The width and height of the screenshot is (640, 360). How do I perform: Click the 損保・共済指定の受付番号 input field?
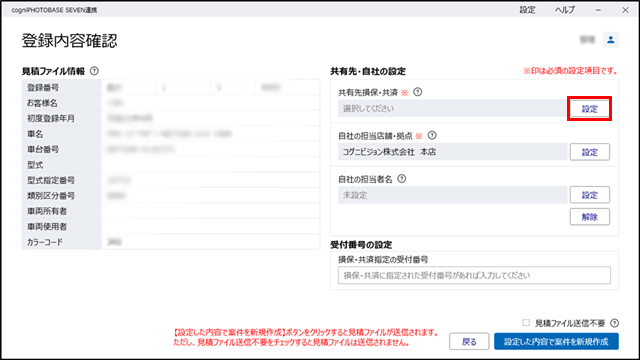click(474, 275)
